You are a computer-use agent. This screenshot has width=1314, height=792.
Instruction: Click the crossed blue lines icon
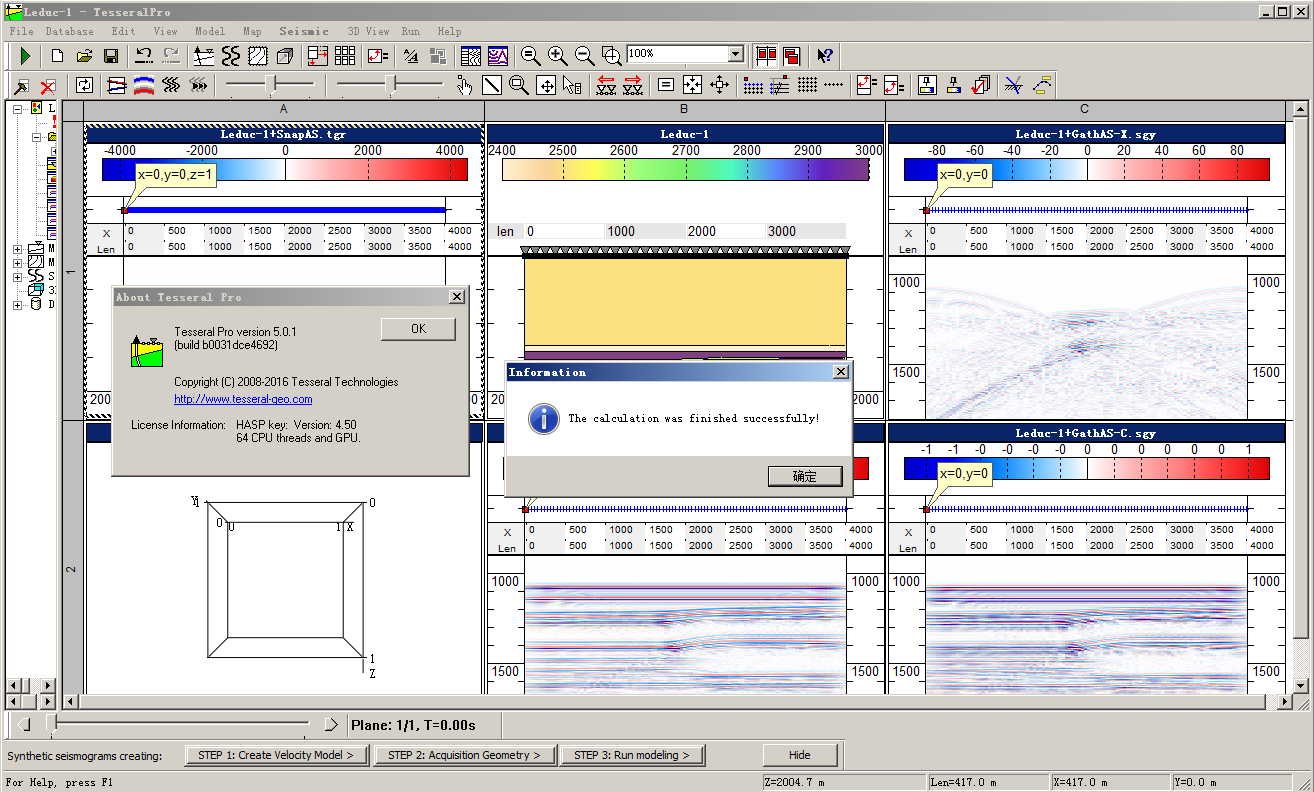[x=1013, y=86]
